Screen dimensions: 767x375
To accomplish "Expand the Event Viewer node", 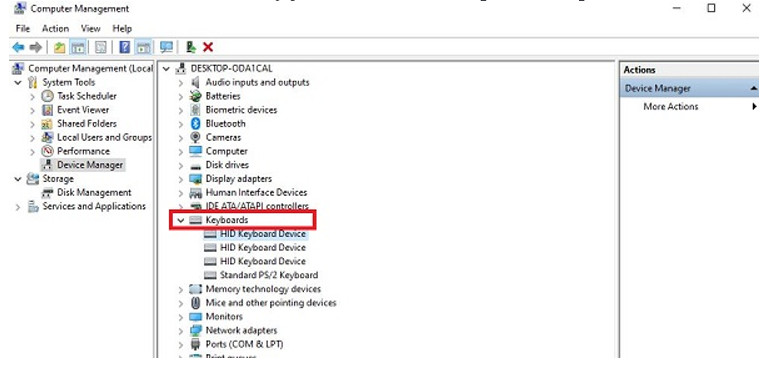I will (33, 110).
